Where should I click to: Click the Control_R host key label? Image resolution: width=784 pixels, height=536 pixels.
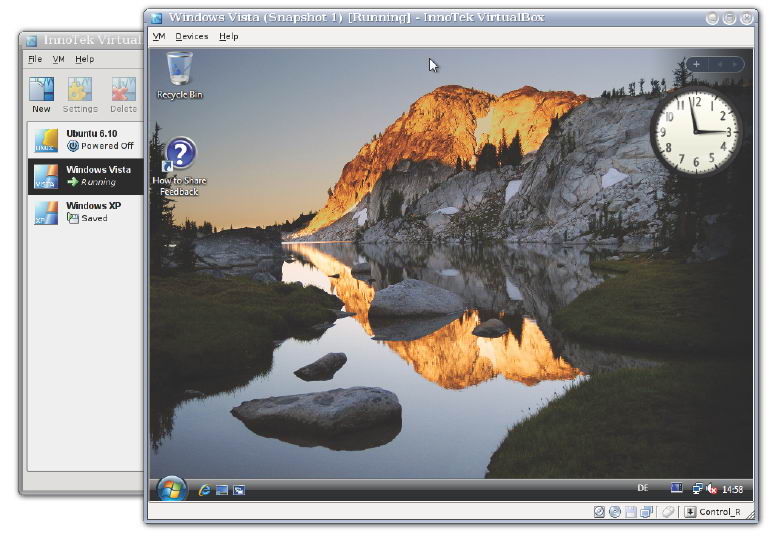pos(720,512)
